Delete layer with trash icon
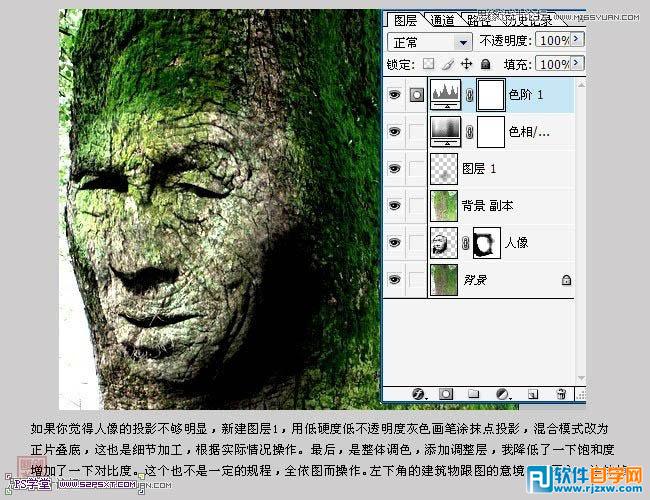650x500 pixels. [x=561, y=393]
